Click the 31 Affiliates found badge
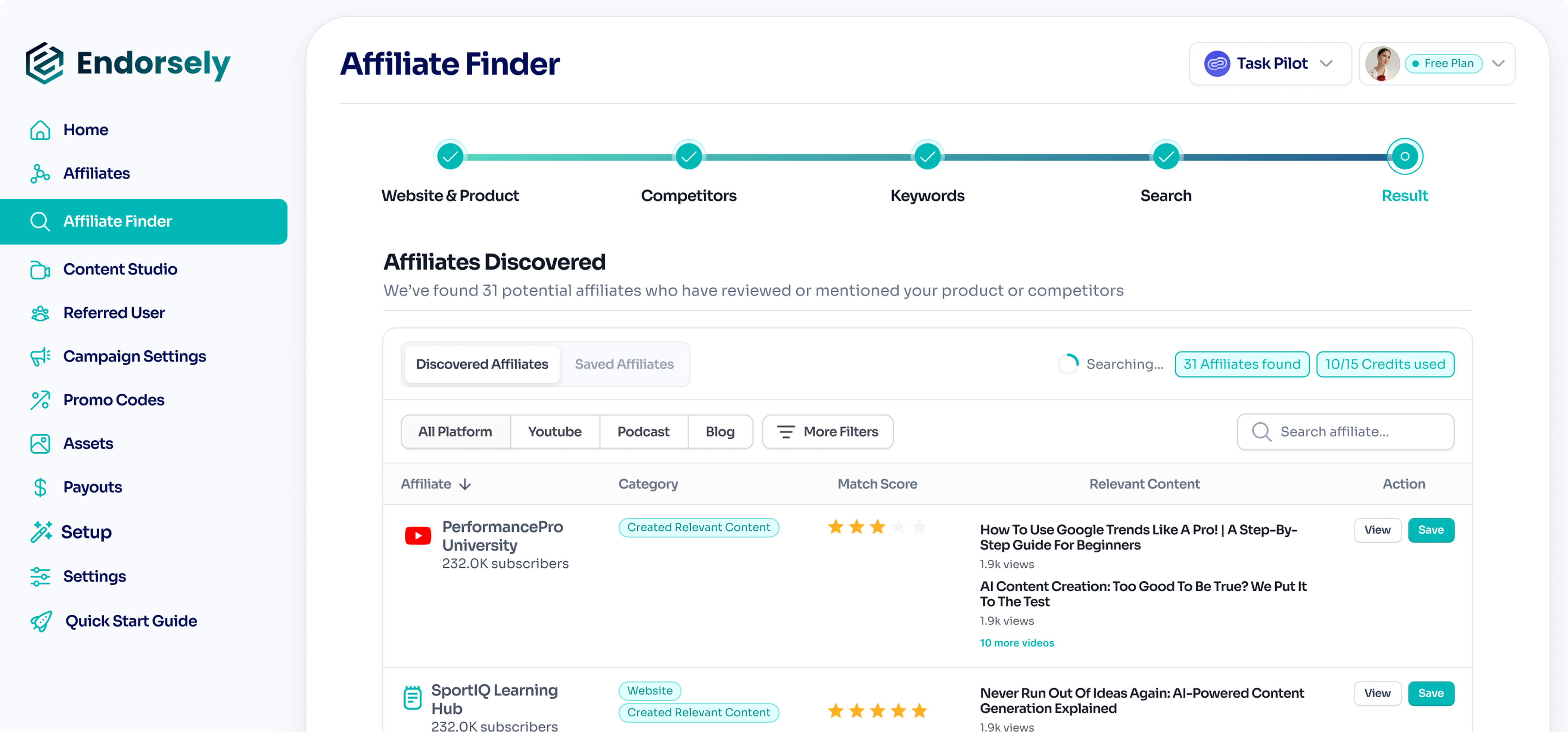The image size is (1568, 732). click(x=1242, y=364)
